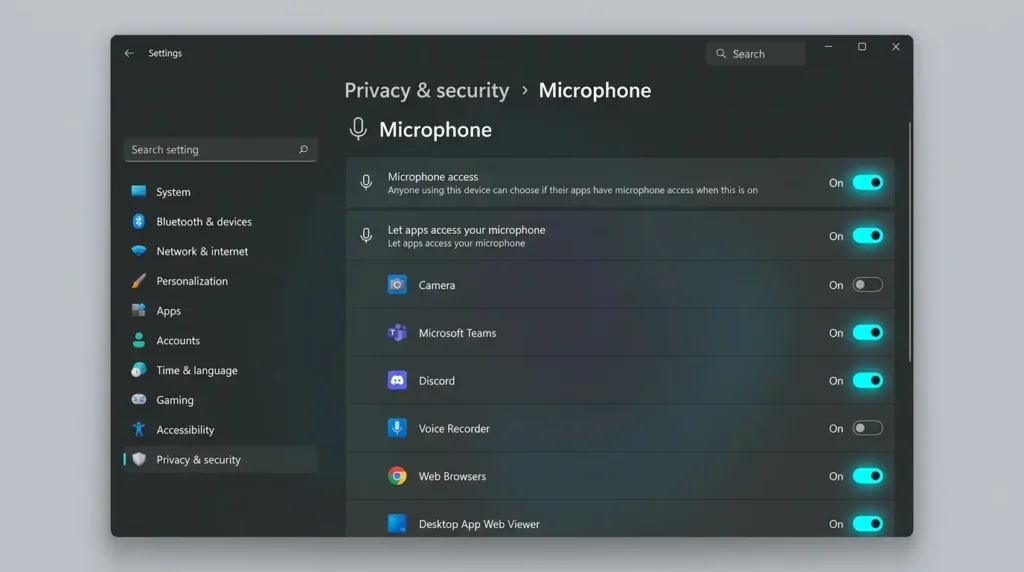Enable microphone for Camera app
The height and width of the screenshot is (572, 1024).
click(x=867, y=285)
